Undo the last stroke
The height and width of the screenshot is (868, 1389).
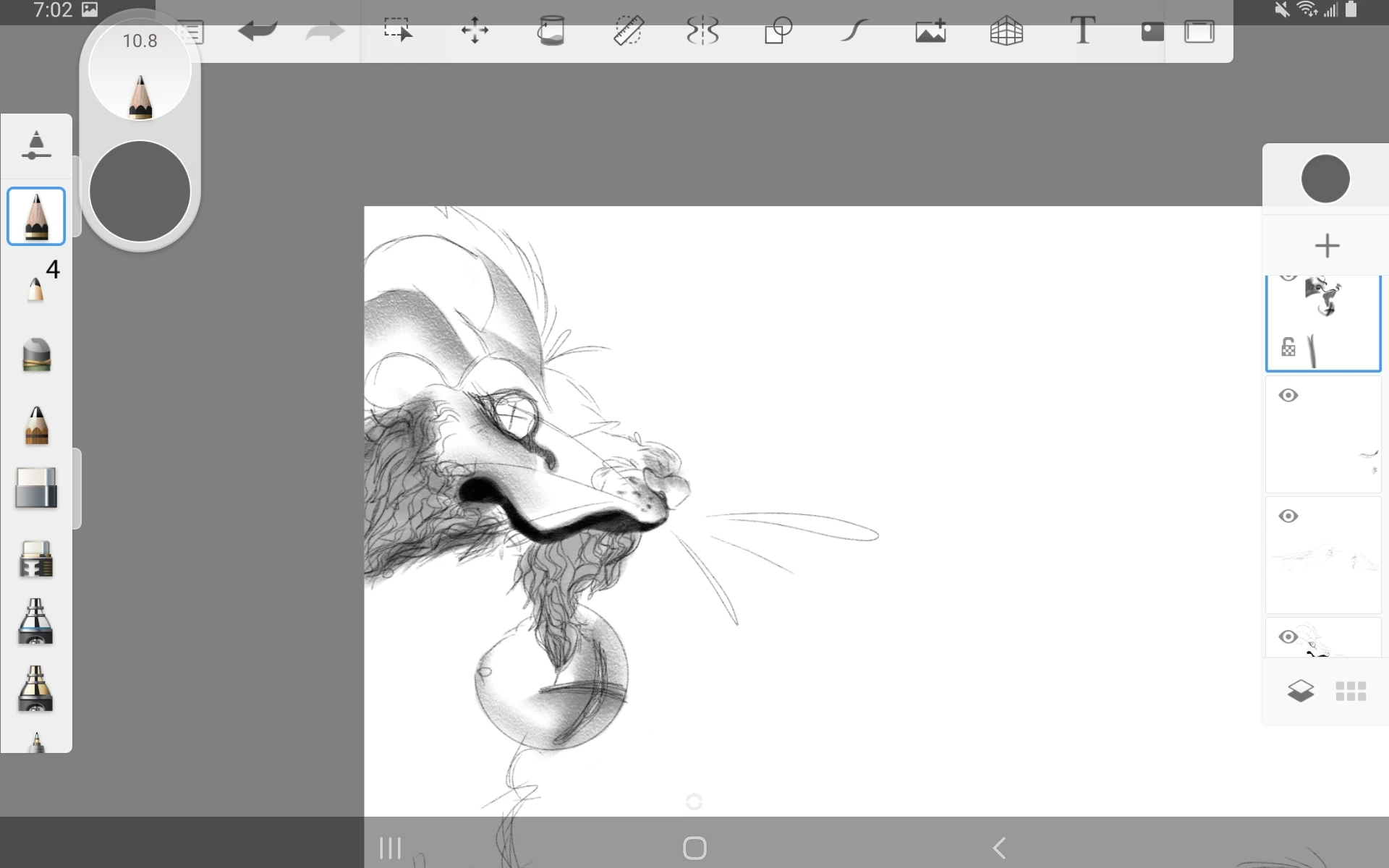(258, 31)
